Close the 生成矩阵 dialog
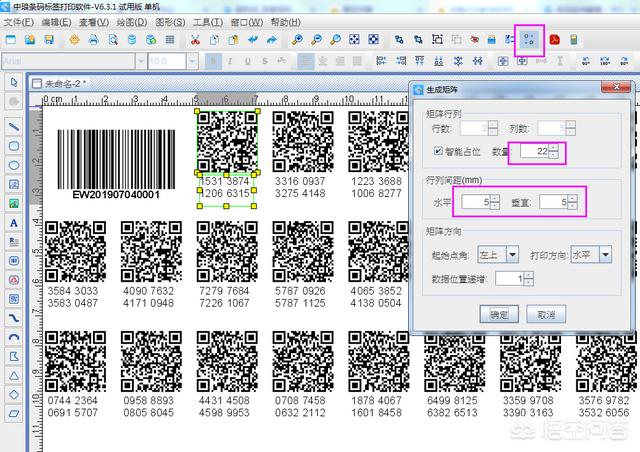Screen dimensions: 640x452 pos(616,87)
